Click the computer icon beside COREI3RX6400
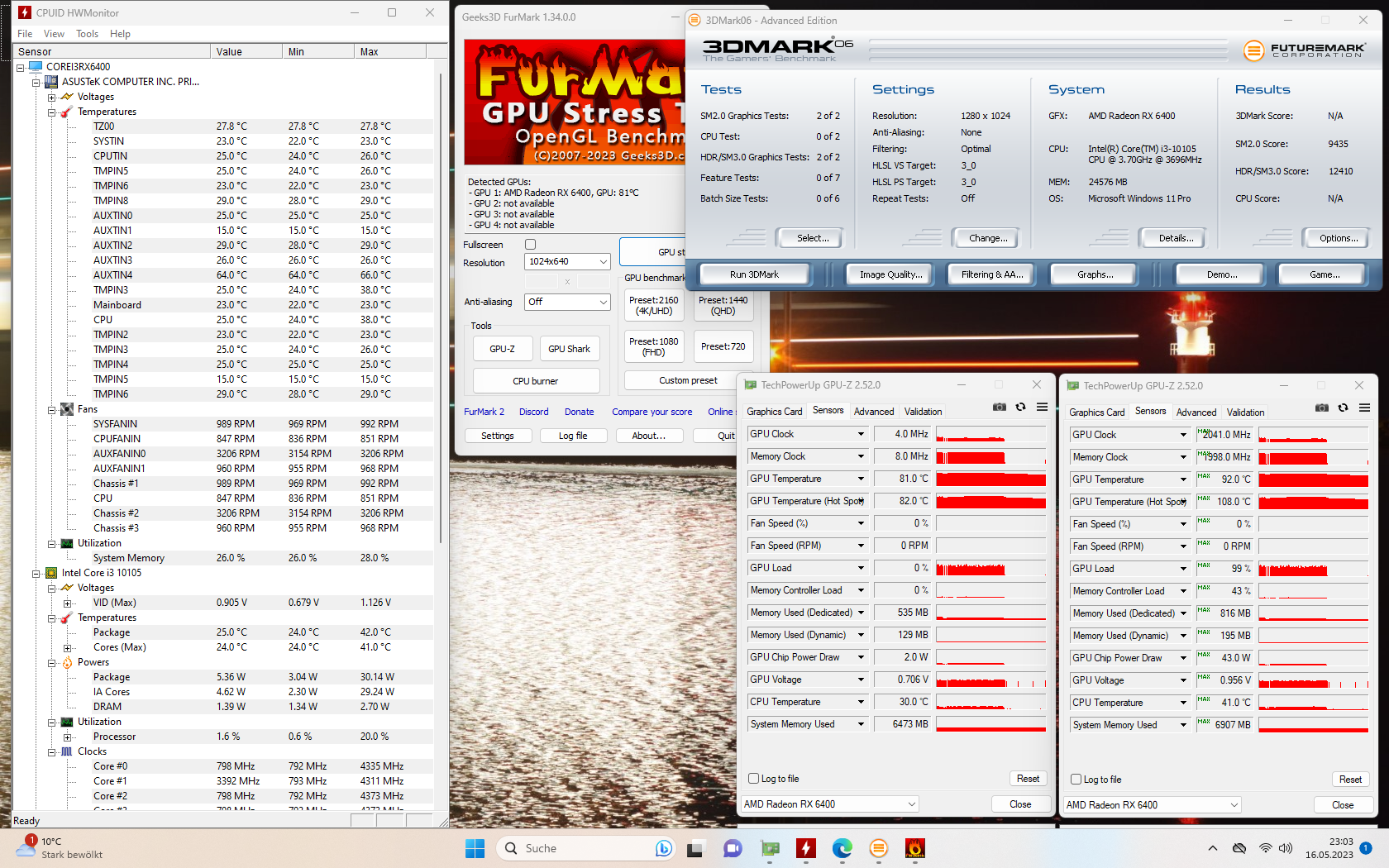This screenshot has width=1389, height=868. (36, 67)
